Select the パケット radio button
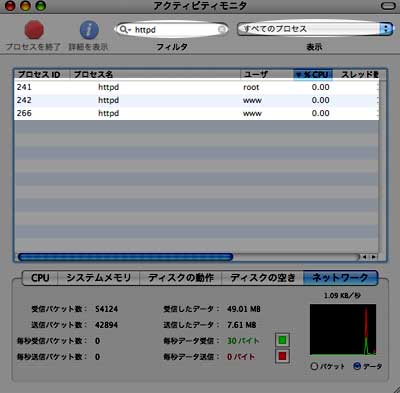400x393 pixels. [314, 366]
